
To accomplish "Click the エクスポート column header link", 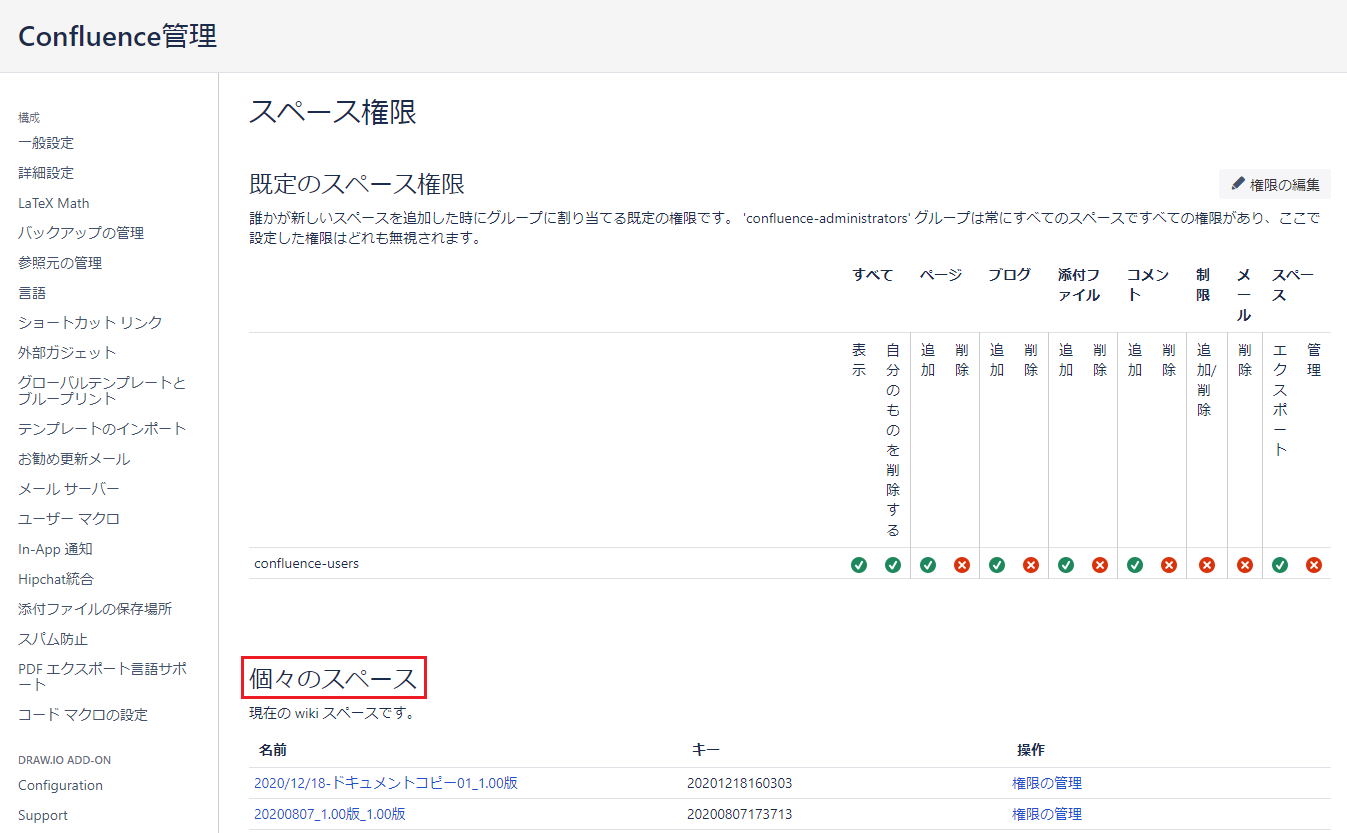I will click(x=1280, y=400).
